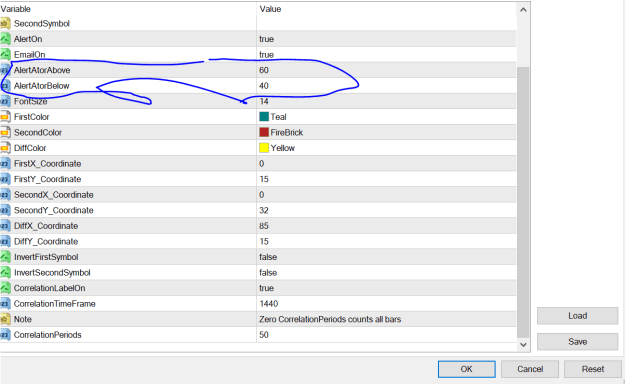The width and height of the screenshot is (625, 384).
Task: Select the CorrelationTimeFrame variable name
Action: pyautogui.click(x=55, y=303)
